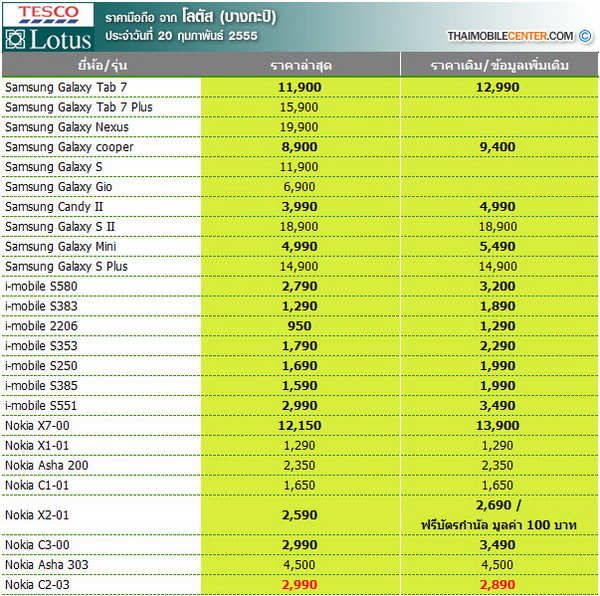This screenshot has width=600, height=596.
Task: Click the 19,900 price for Galaxy Nexus
Action: point(299,127)
